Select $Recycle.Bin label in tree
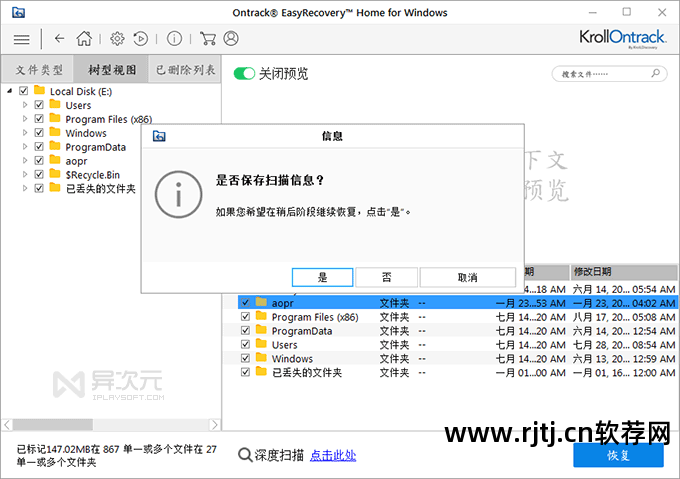680x479 pixels. 92,175
